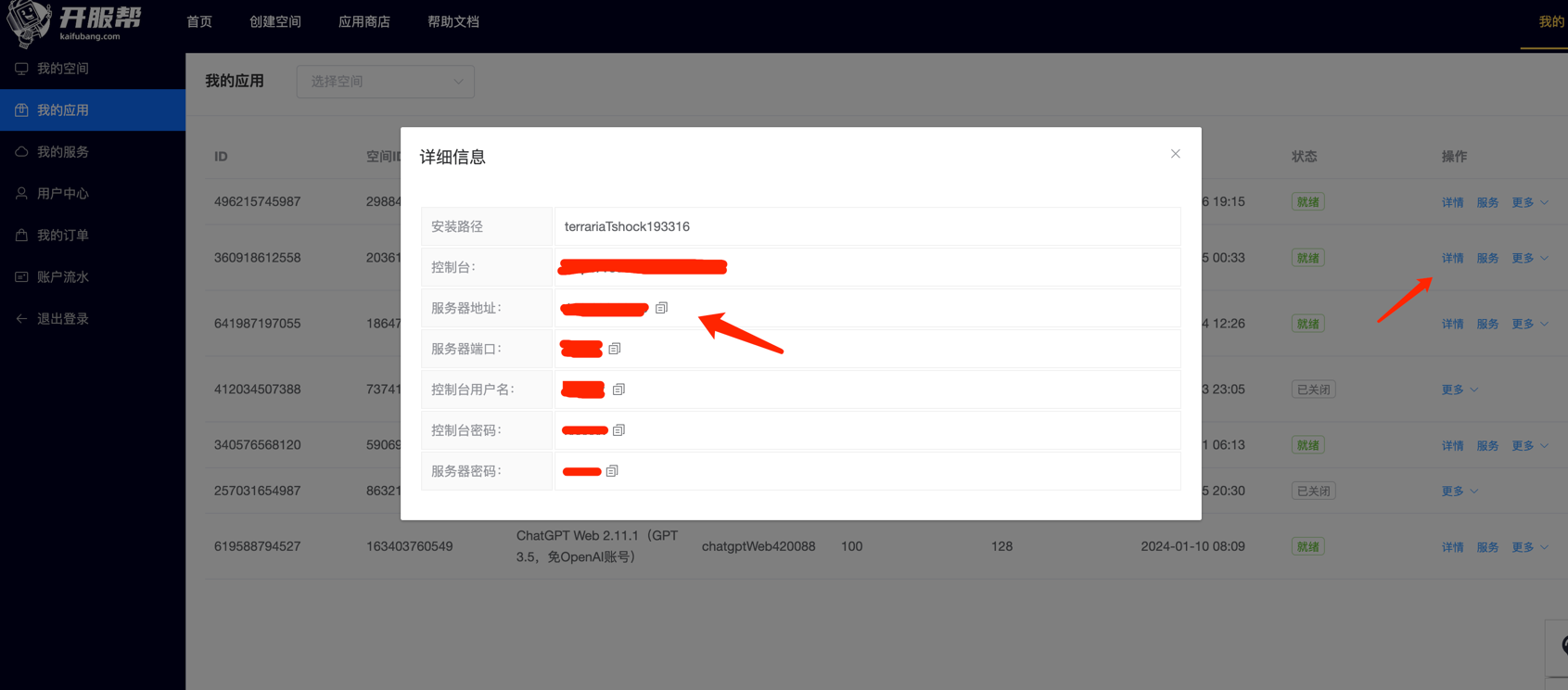Viewport: 1568px width, 690px height.
Task: Open 我的服务 in sidebar
Action: (93, 152)
